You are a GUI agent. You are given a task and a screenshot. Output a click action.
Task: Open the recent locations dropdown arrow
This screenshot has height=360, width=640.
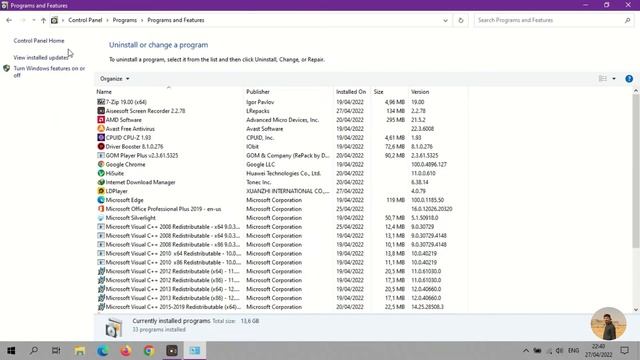[33, 20]
